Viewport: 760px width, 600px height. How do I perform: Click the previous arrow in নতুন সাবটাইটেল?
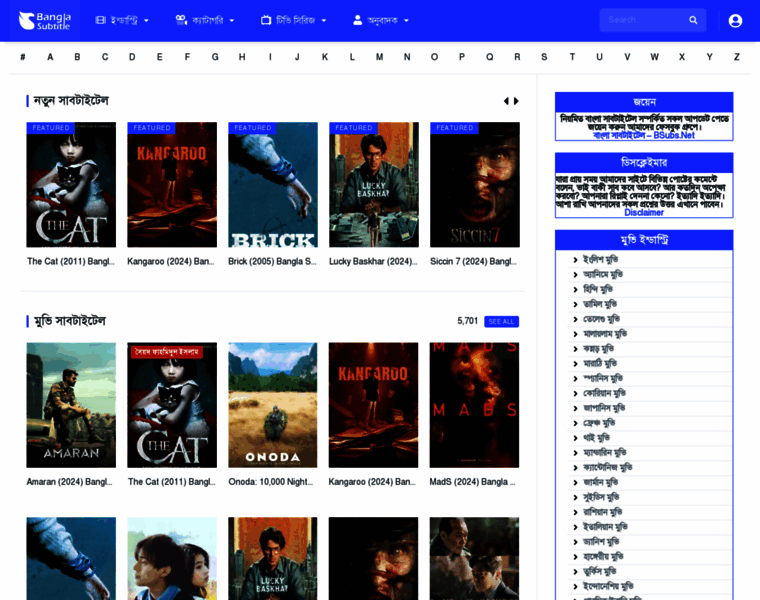pyautogui.click(x=506, y=101)
